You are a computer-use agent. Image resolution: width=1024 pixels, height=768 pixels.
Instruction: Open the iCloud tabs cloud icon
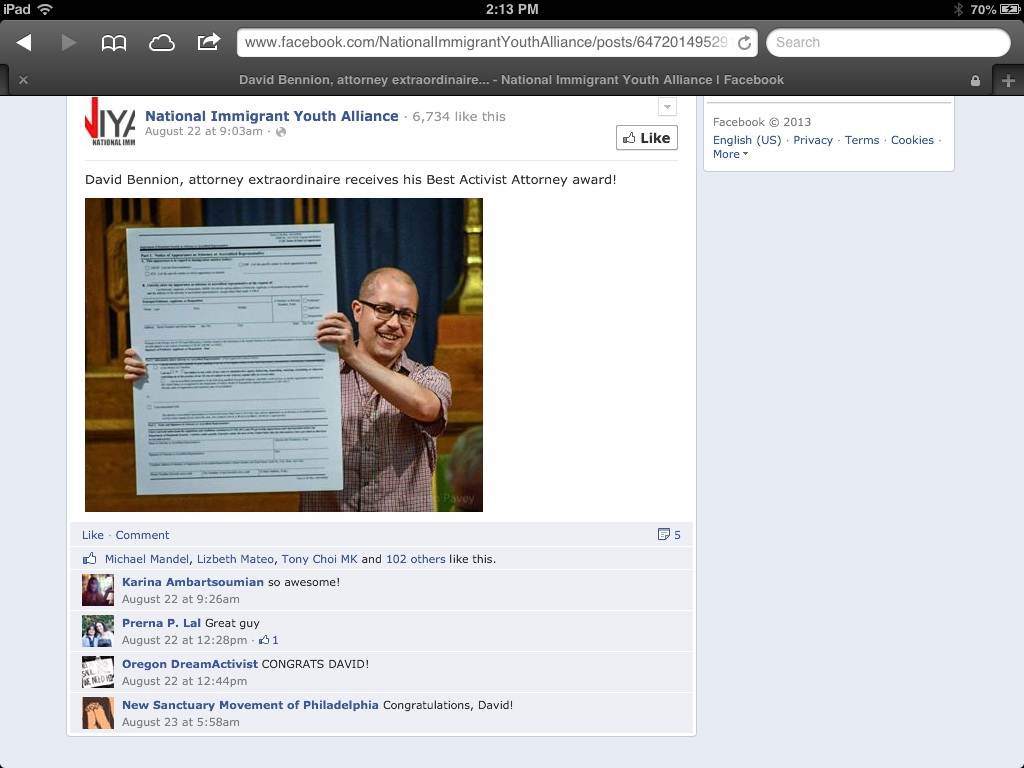(x=161, y=43)
